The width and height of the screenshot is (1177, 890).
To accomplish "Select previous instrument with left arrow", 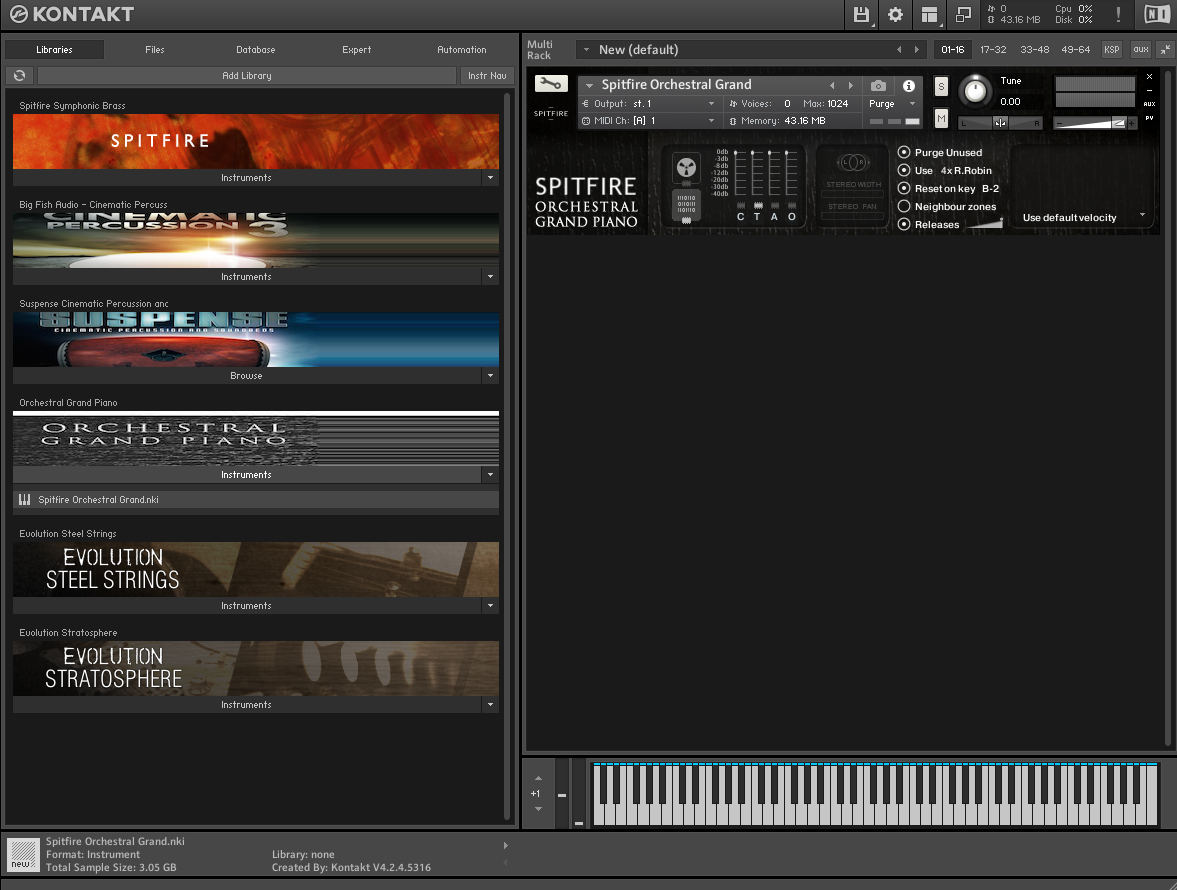I will [x=832, y=86].
